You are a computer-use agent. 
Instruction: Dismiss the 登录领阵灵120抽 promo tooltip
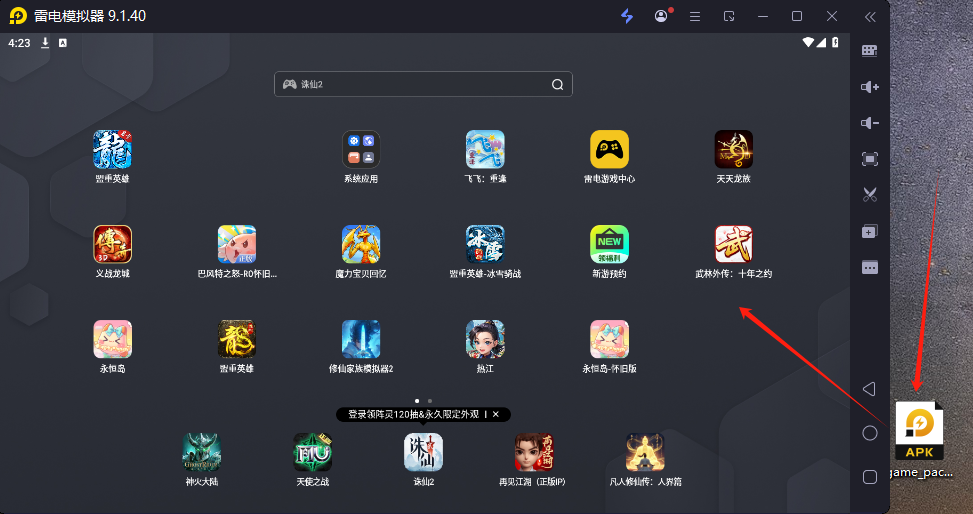pyautogui.click(x=495, y=414)
